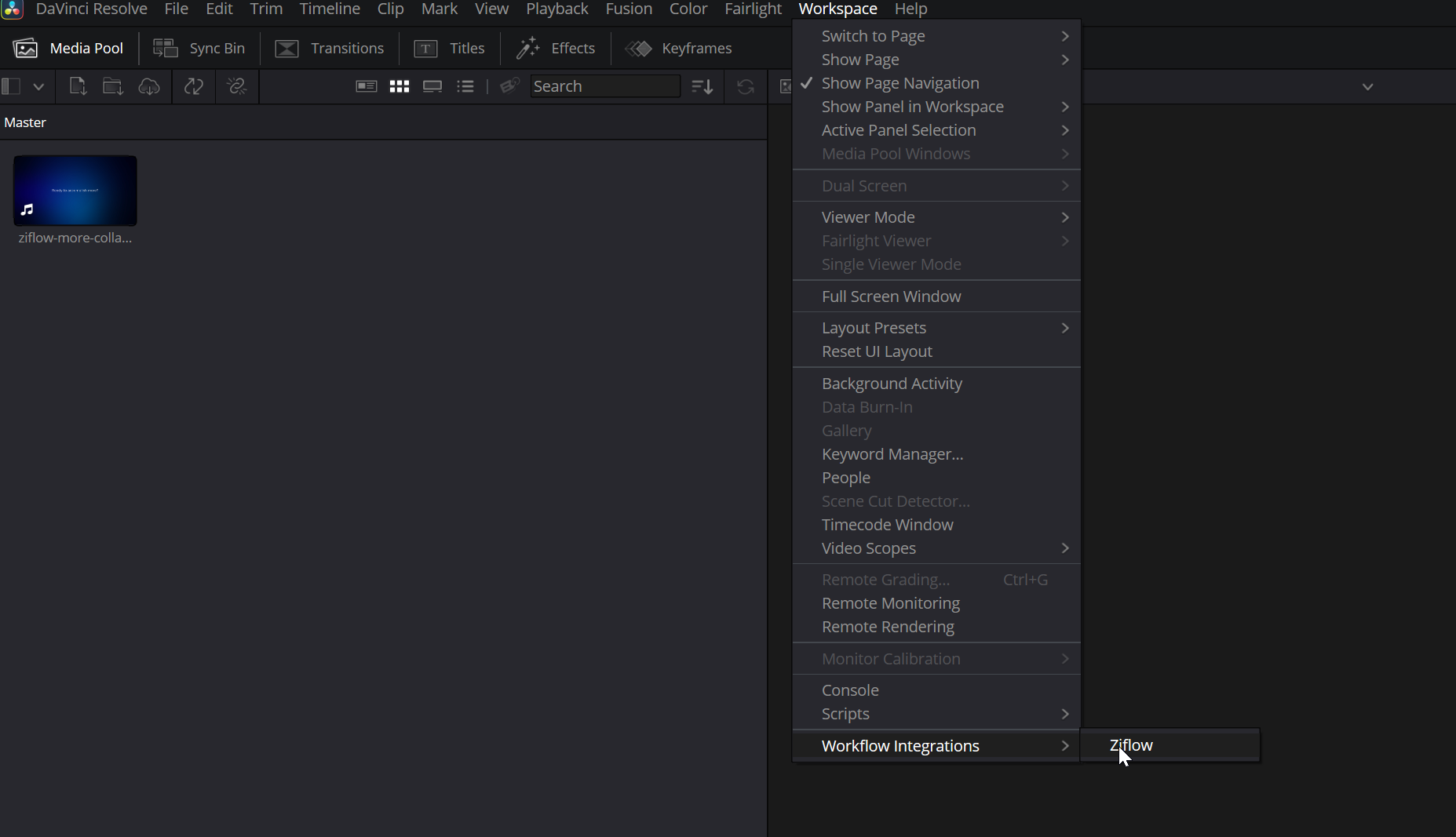
Task: Expand Show Panel in Workspace submenu
Action: click(x=936, y=107)
